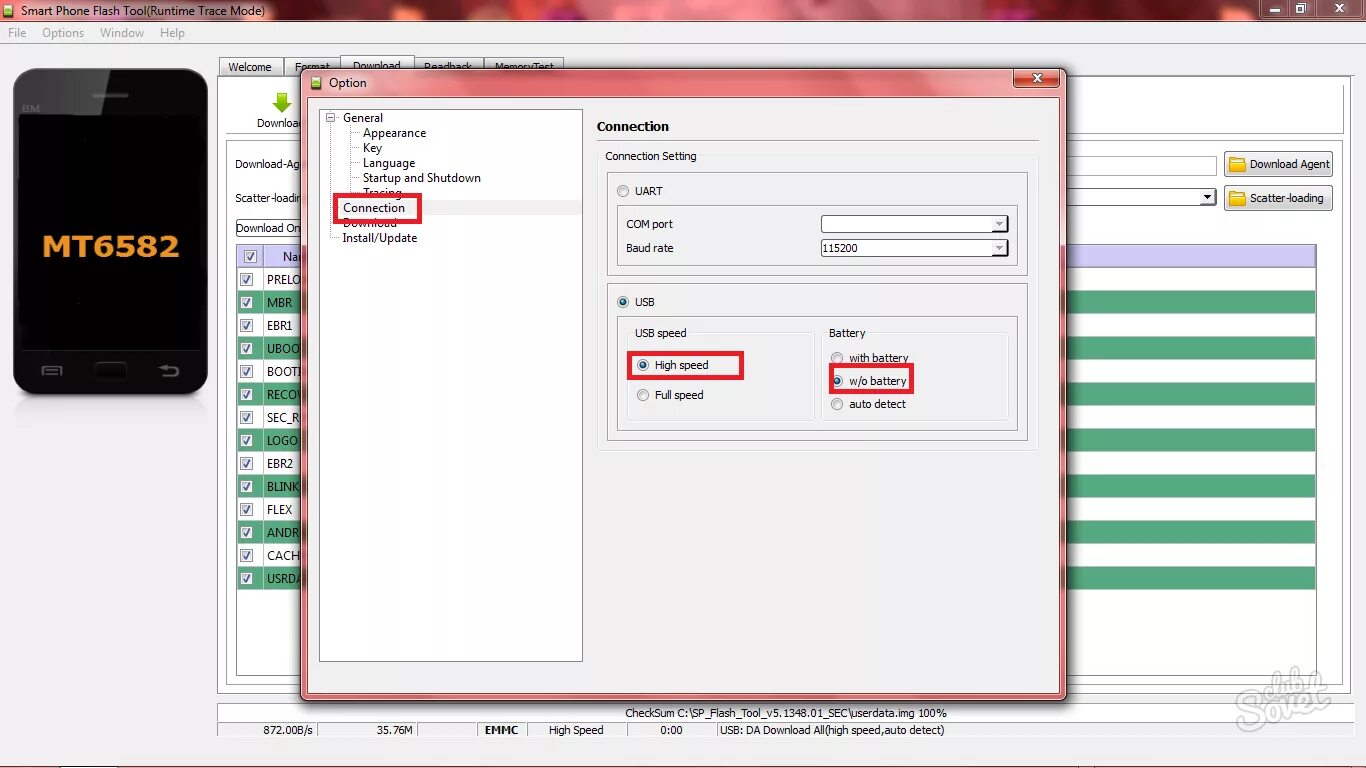Screen dimensions: 1366x768
Task: Click the 35.76M status bar value
Action: click(395, 730)
